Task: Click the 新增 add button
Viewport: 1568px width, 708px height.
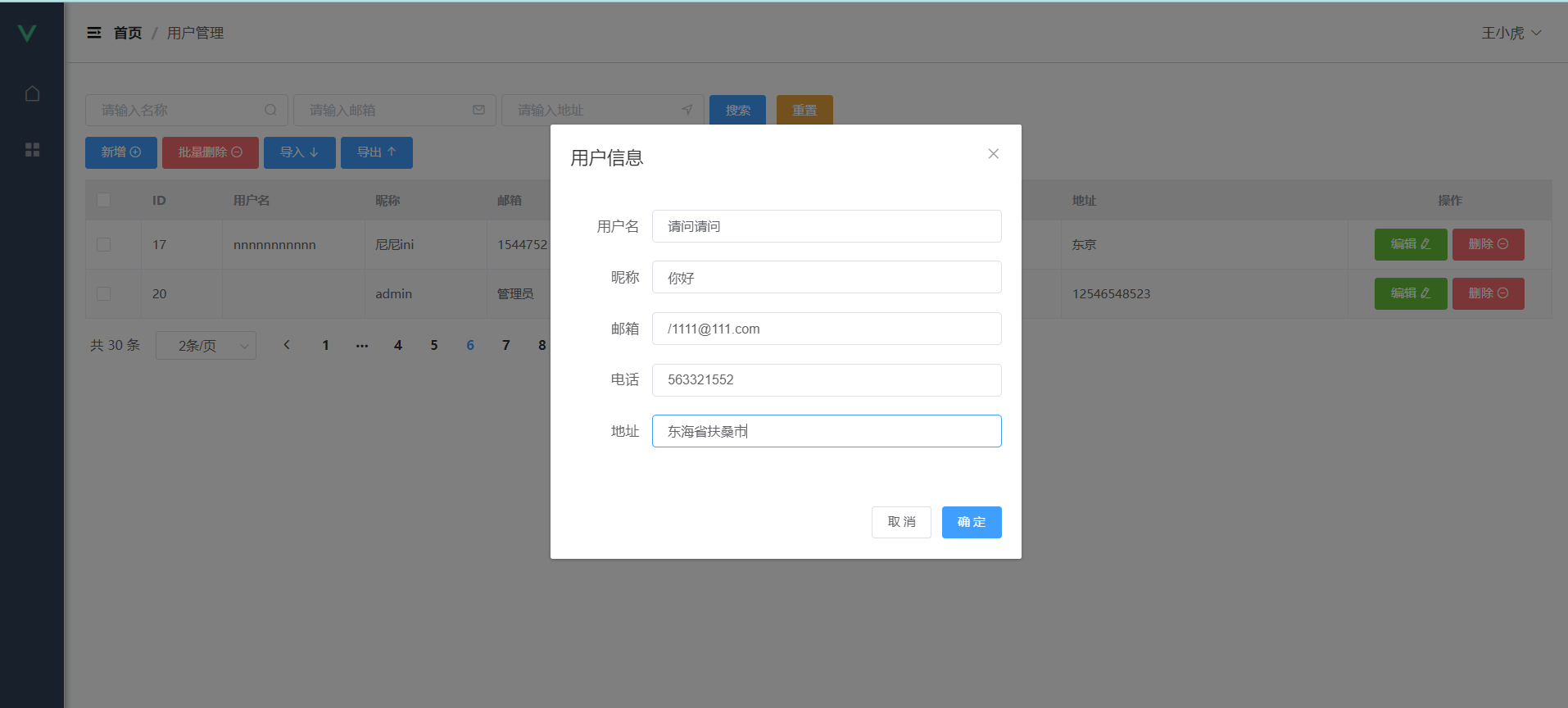Action: pos(121,152)
